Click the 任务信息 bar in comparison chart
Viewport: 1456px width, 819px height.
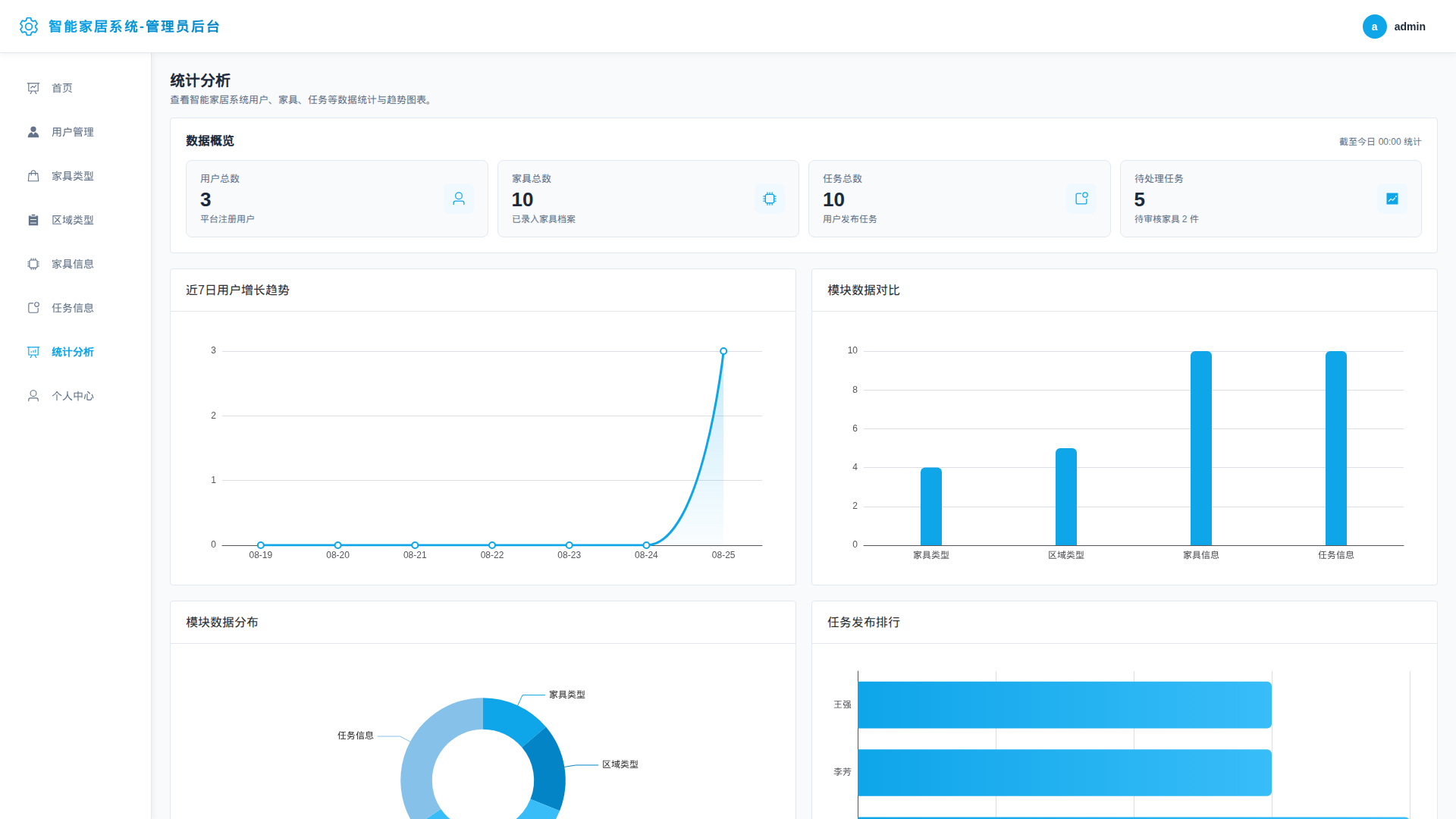pos(1336,448)
